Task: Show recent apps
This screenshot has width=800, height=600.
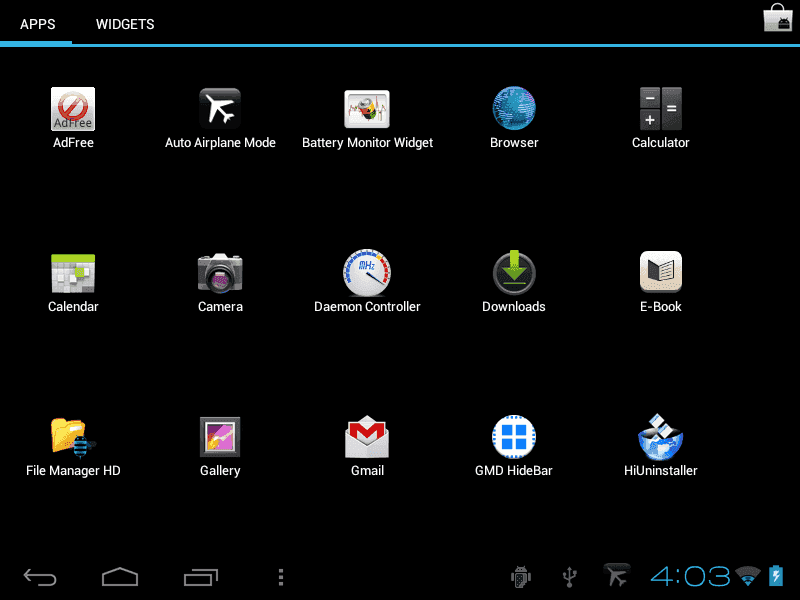Action: [x=201, y=577]
